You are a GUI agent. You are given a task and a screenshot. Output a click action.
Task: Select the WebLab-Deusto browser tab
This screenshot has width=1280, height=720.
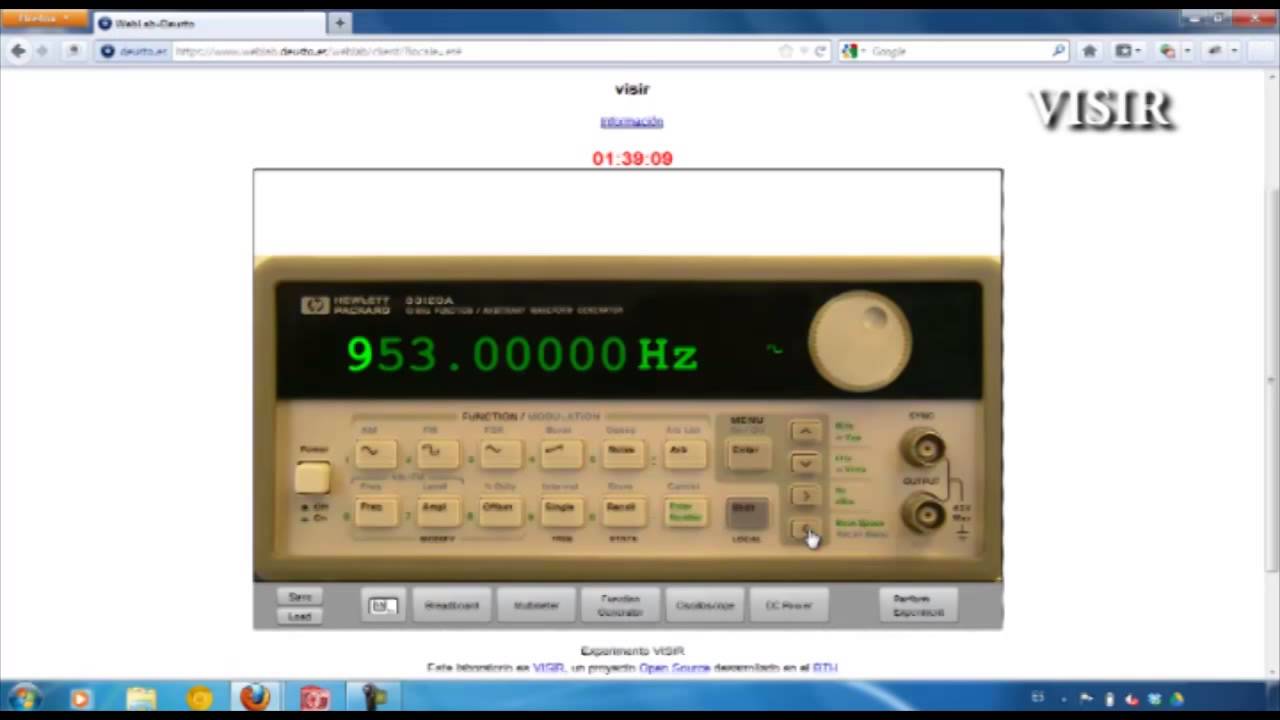point(209,23)
